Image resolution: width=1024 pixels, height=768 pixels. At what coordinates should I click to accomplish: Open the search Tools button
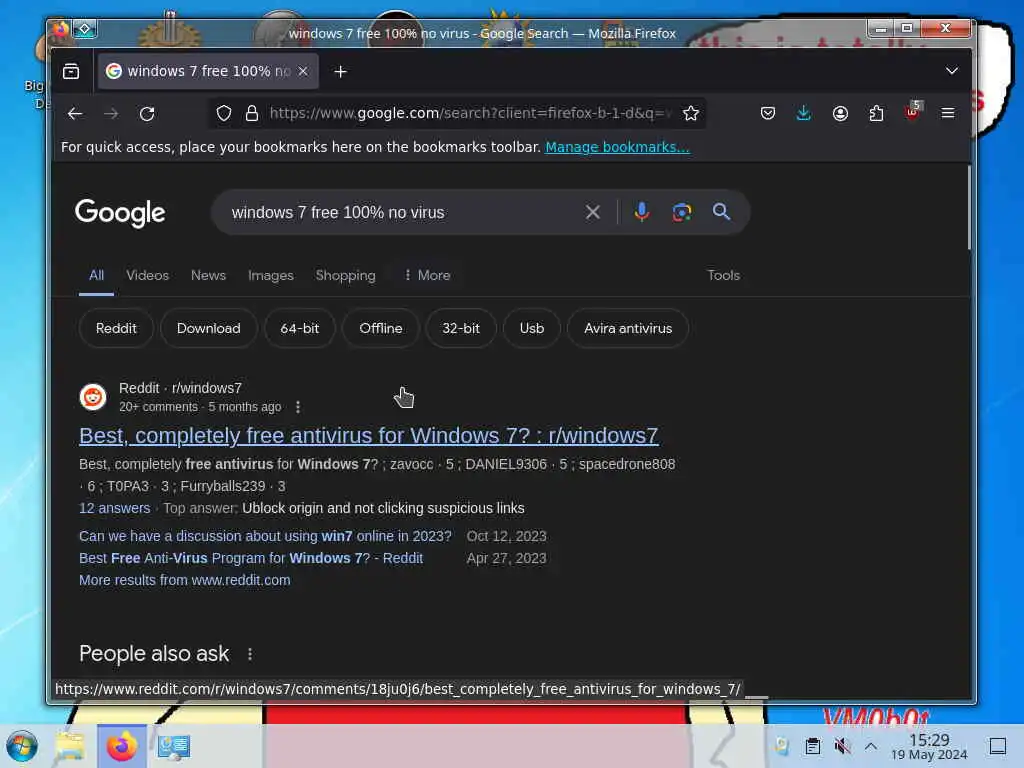coord(724,276)
